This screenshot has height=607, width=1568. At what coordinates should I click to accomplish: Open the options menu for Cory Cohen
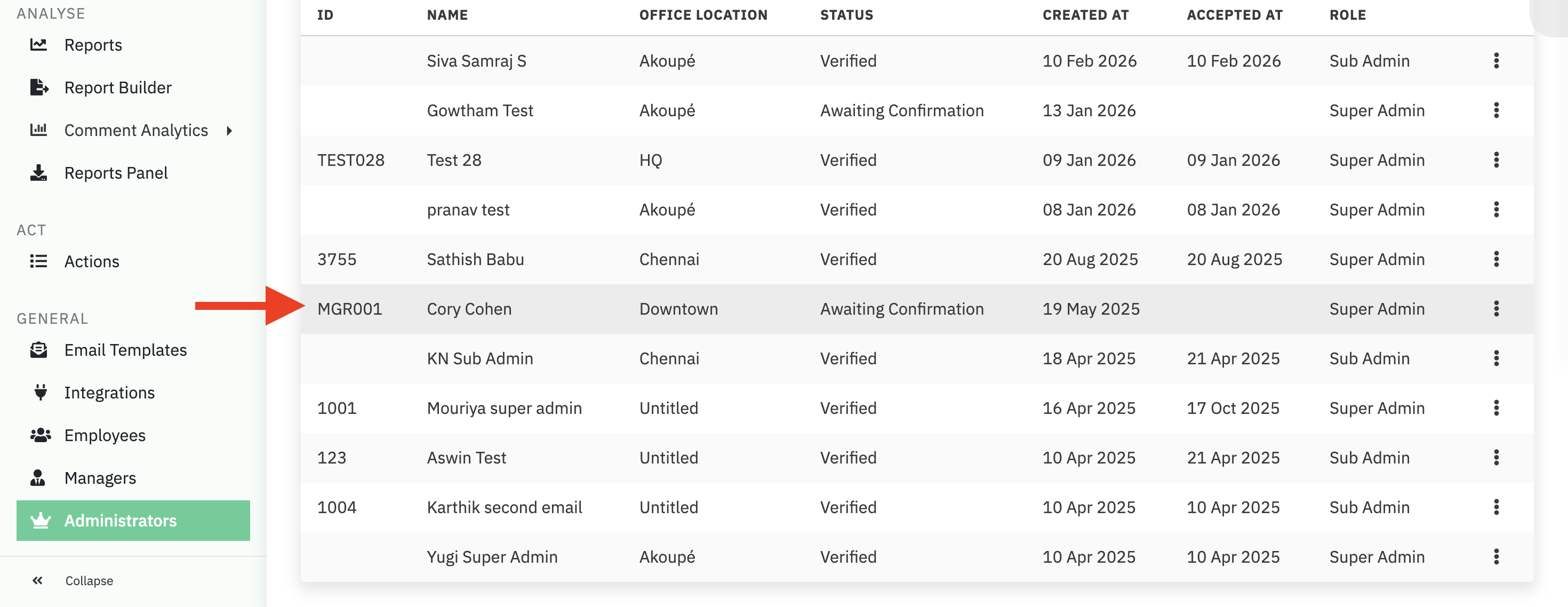tap(1495, 309)
